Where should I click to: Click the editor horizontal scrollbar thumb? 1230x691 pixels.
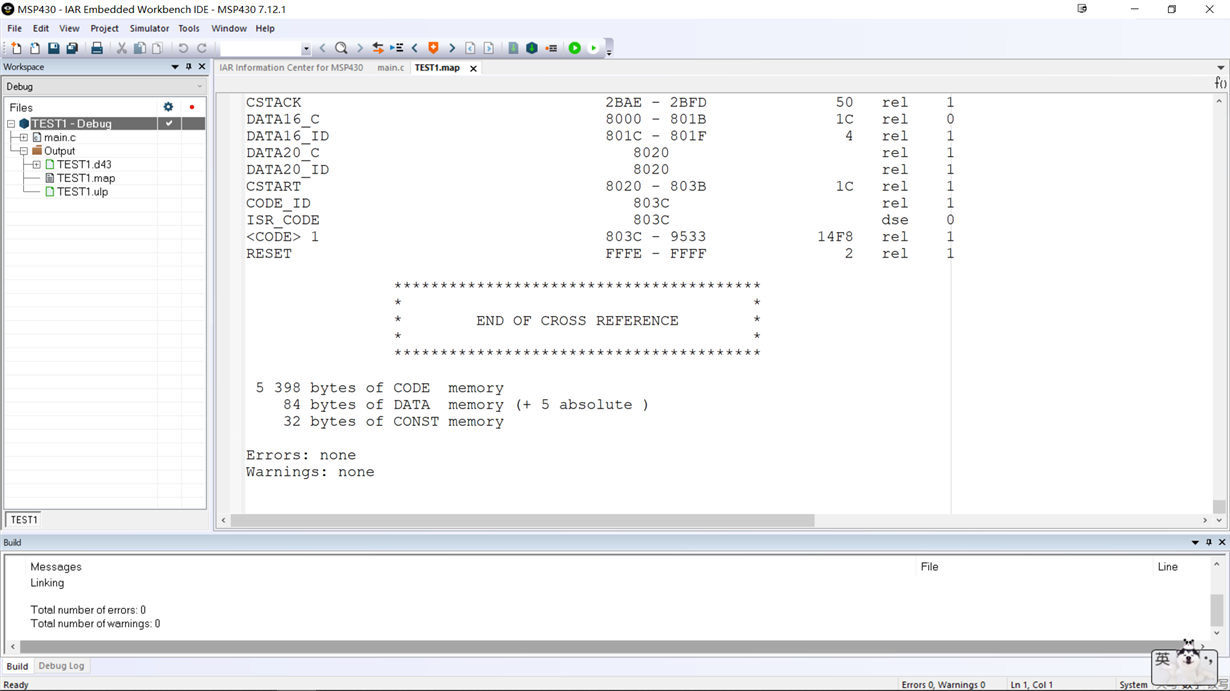522,520
